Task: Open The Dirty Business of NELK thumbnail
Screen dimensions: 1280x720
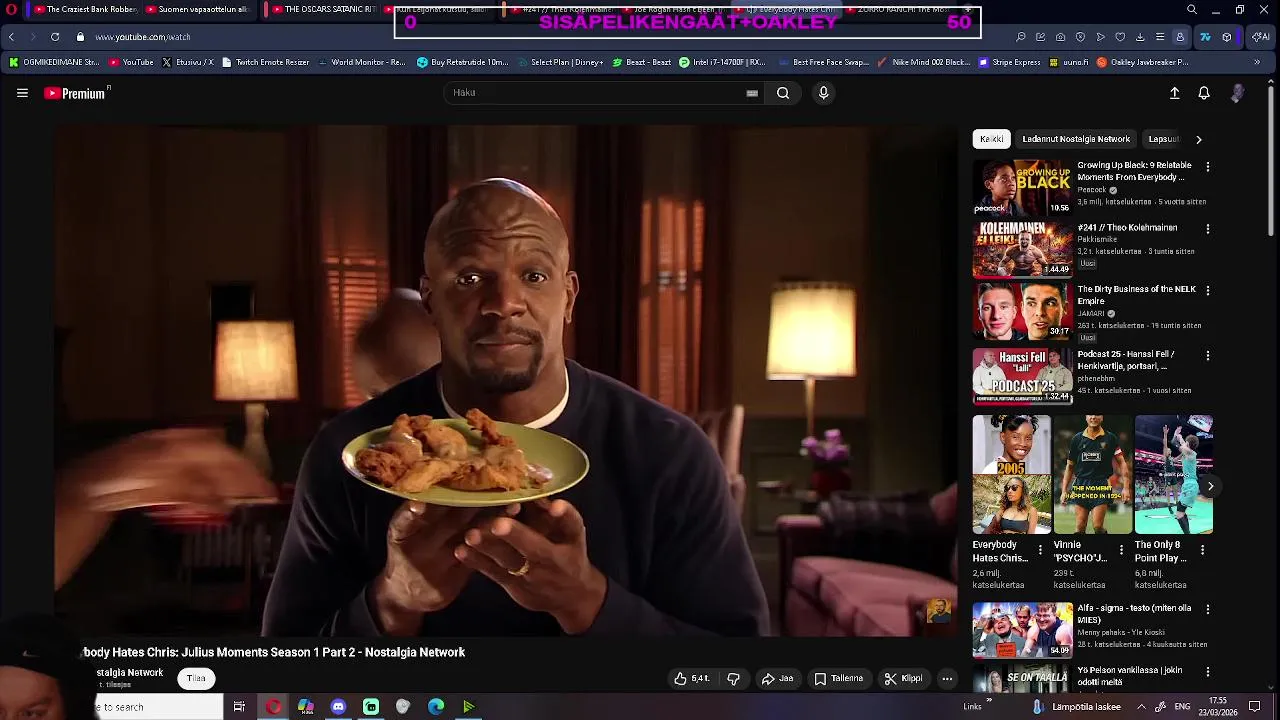Action: pos(1022,311)
